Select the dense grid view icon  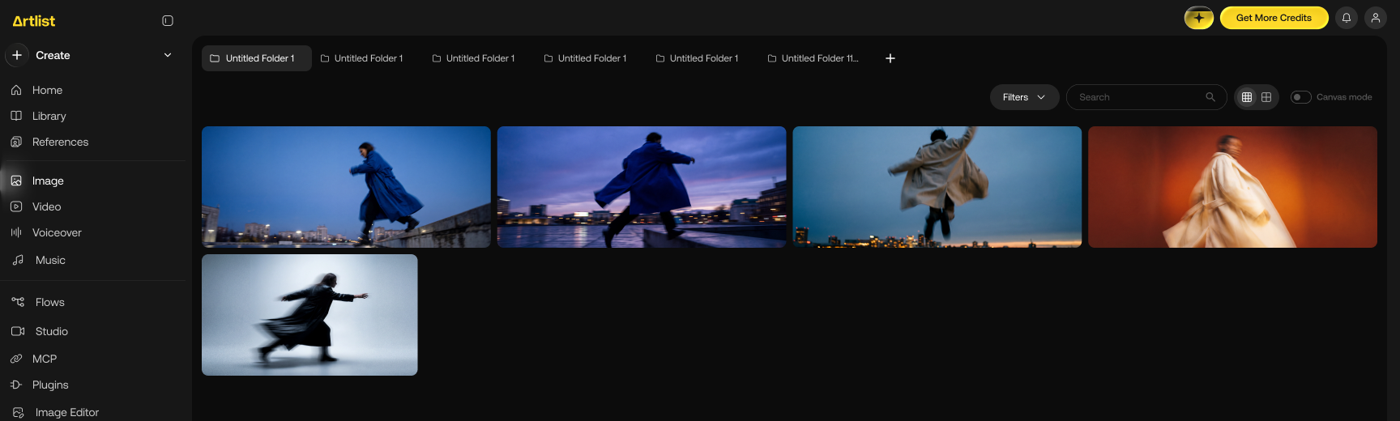point(1246,97)
